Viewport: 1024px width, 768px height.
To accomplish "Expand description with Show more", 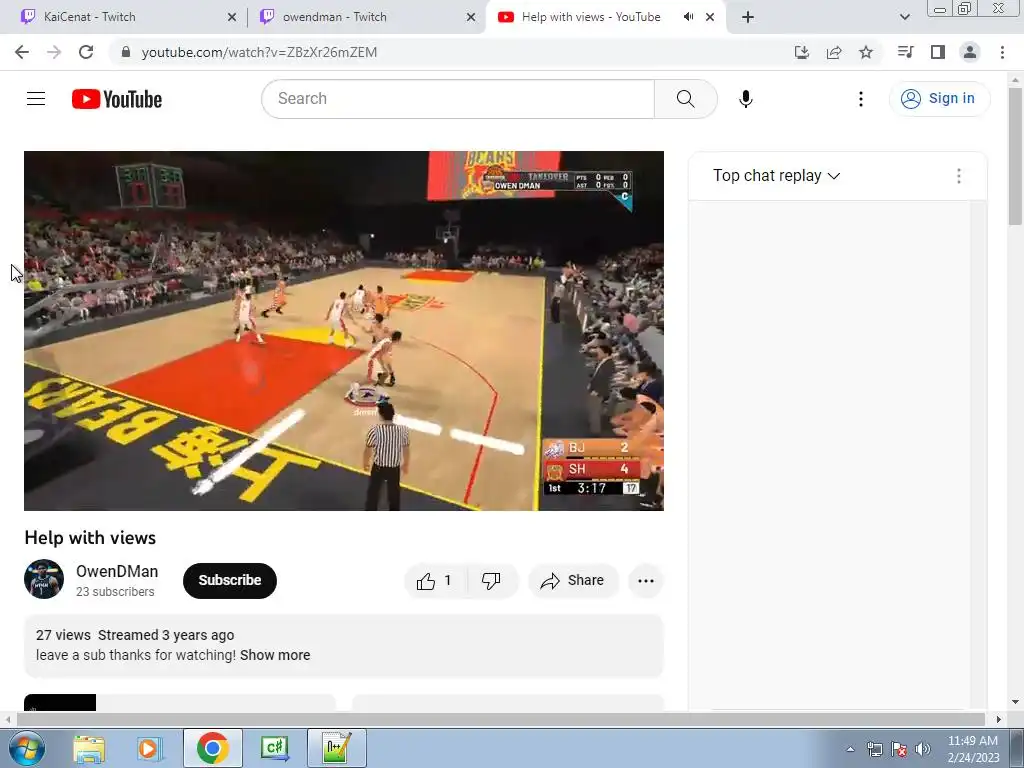I will tap(275, 655).
